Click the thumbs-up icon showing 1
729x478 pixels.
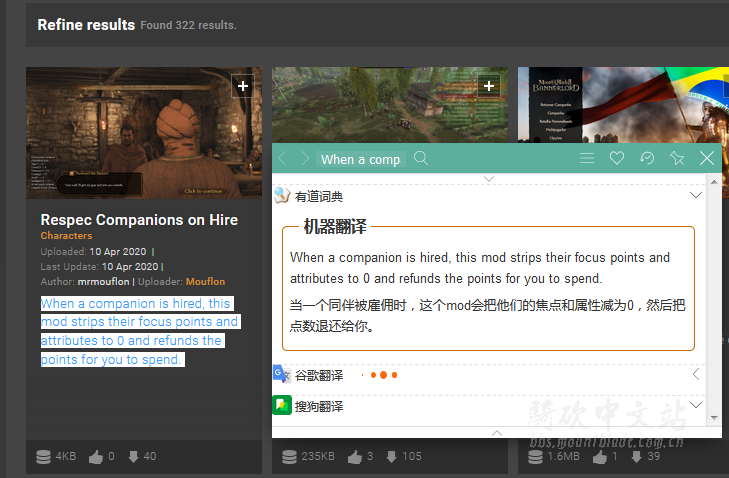[600, 457]
